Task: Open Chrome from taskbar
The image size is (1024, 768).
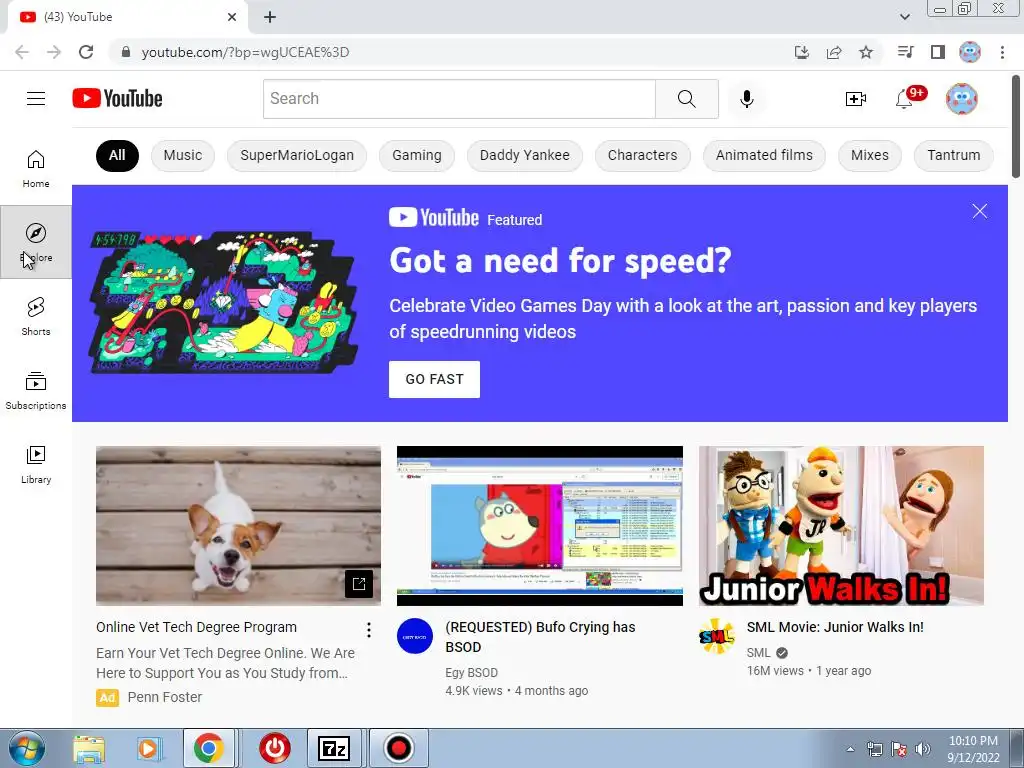Action: click(208, 748)
